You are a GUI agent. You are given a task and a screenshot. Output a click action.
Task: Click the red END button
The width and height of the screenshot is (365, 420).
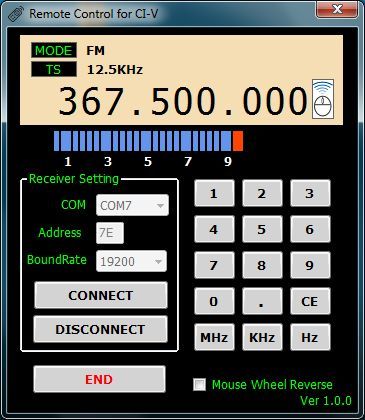pyautogui.click(x=99, y=379)
